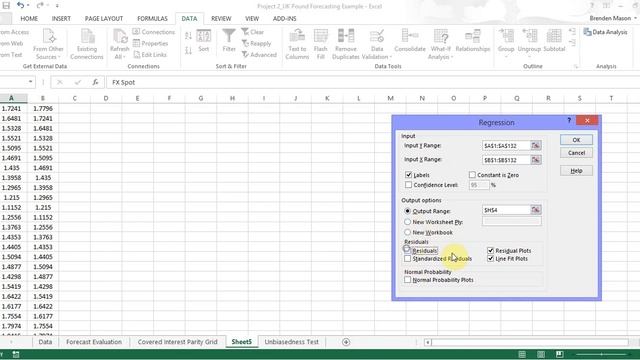640x360 pixels.
Task: Click the Output Range collapse icon
Action: coord(536,210)
